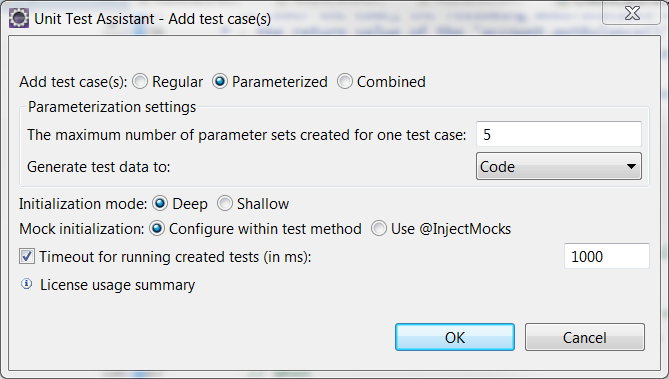The height and width of the screenshot is (379, 669).
Task: Toggle the Timeout for running tests checkbox
Action: point(27,257)
